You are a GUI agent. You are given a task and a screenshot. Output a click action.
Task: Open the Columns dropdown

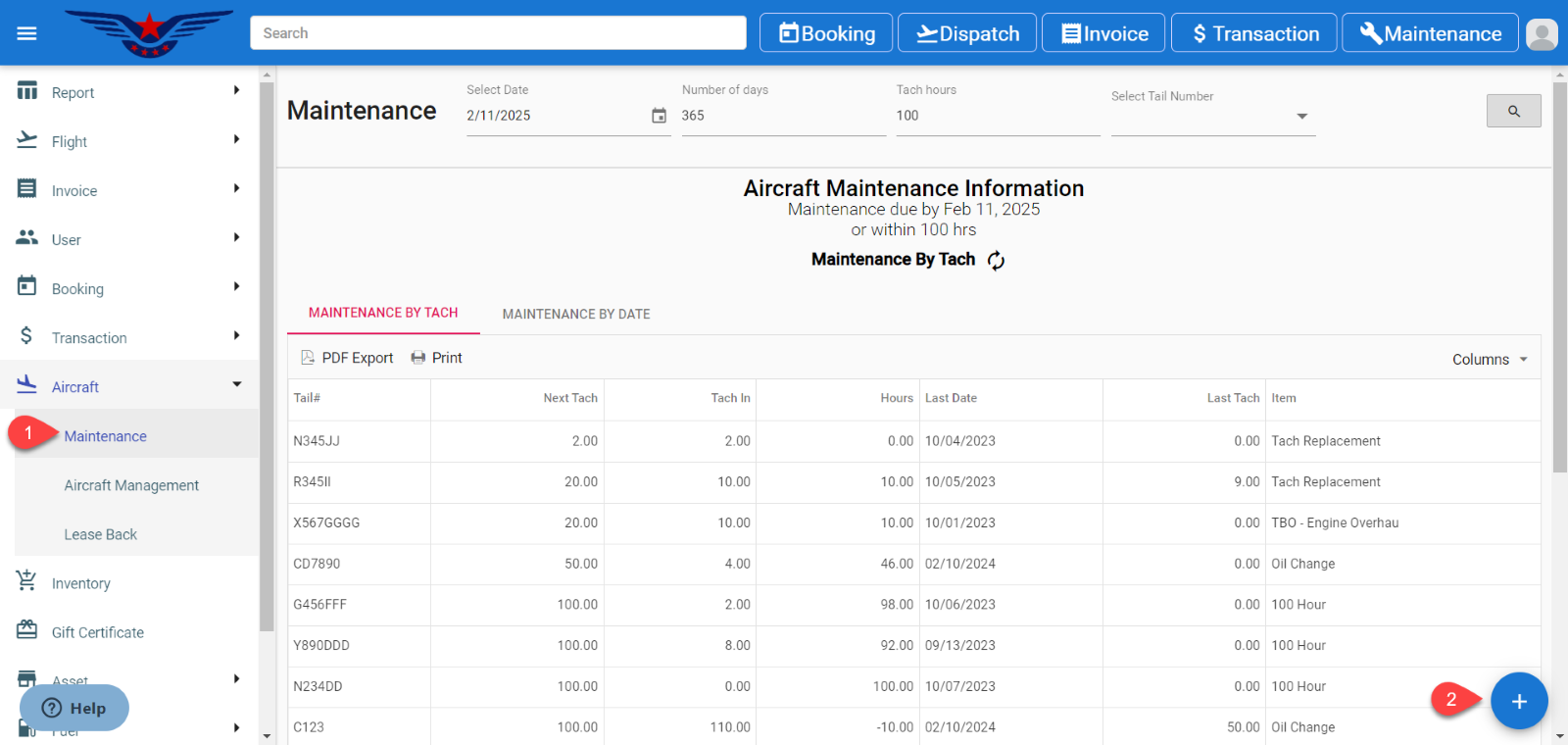1490,360
